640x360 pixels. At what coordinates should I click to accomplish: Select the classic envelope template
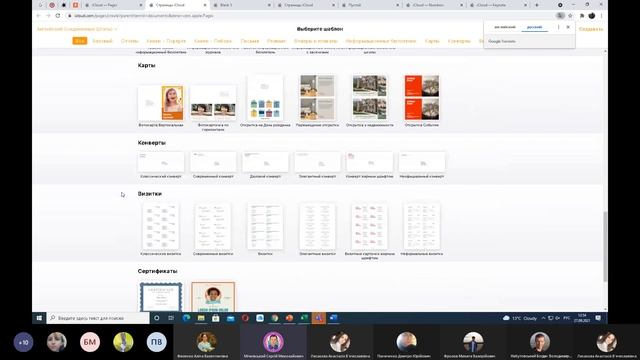161,162
